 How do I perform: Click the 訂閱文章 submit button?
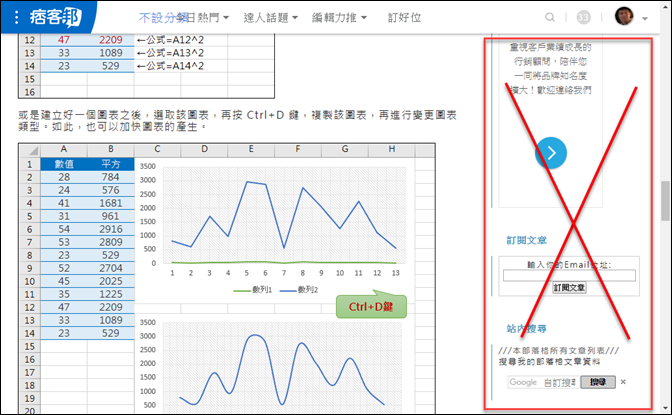569,287
